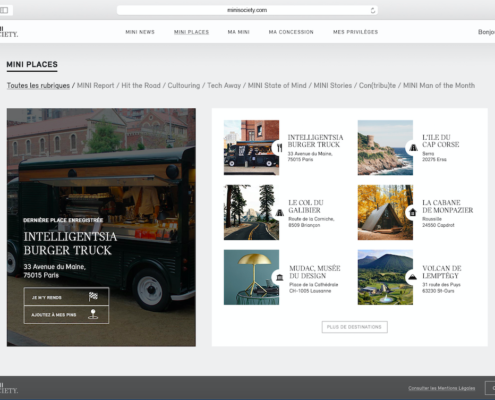This screenshot has height=400, width=495.
Task: Click the Place de la Cathédrale address
Action: pos(313,288)
